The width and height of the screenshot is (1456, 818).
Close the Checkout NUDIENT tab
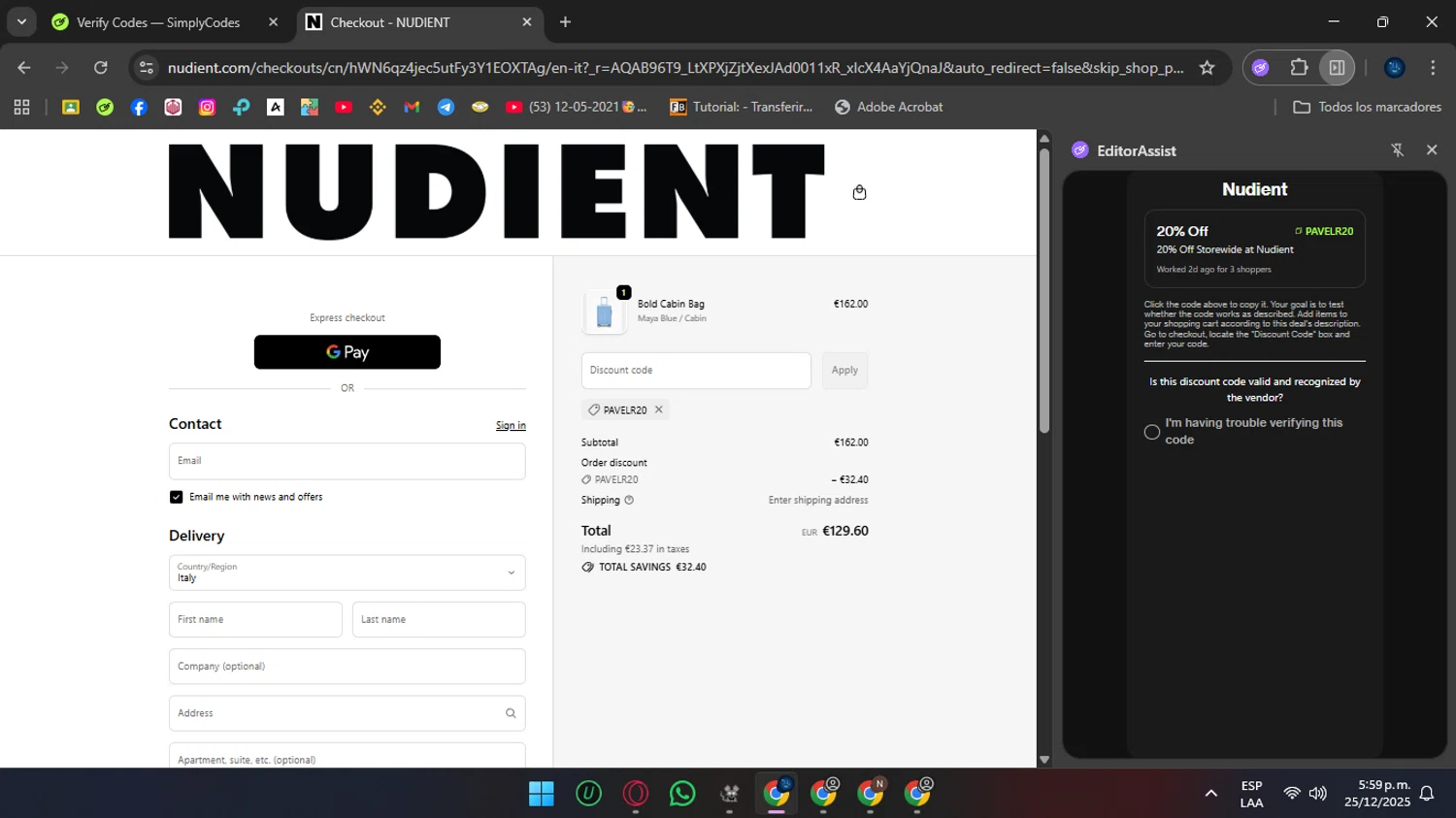(x=527, y=22)
